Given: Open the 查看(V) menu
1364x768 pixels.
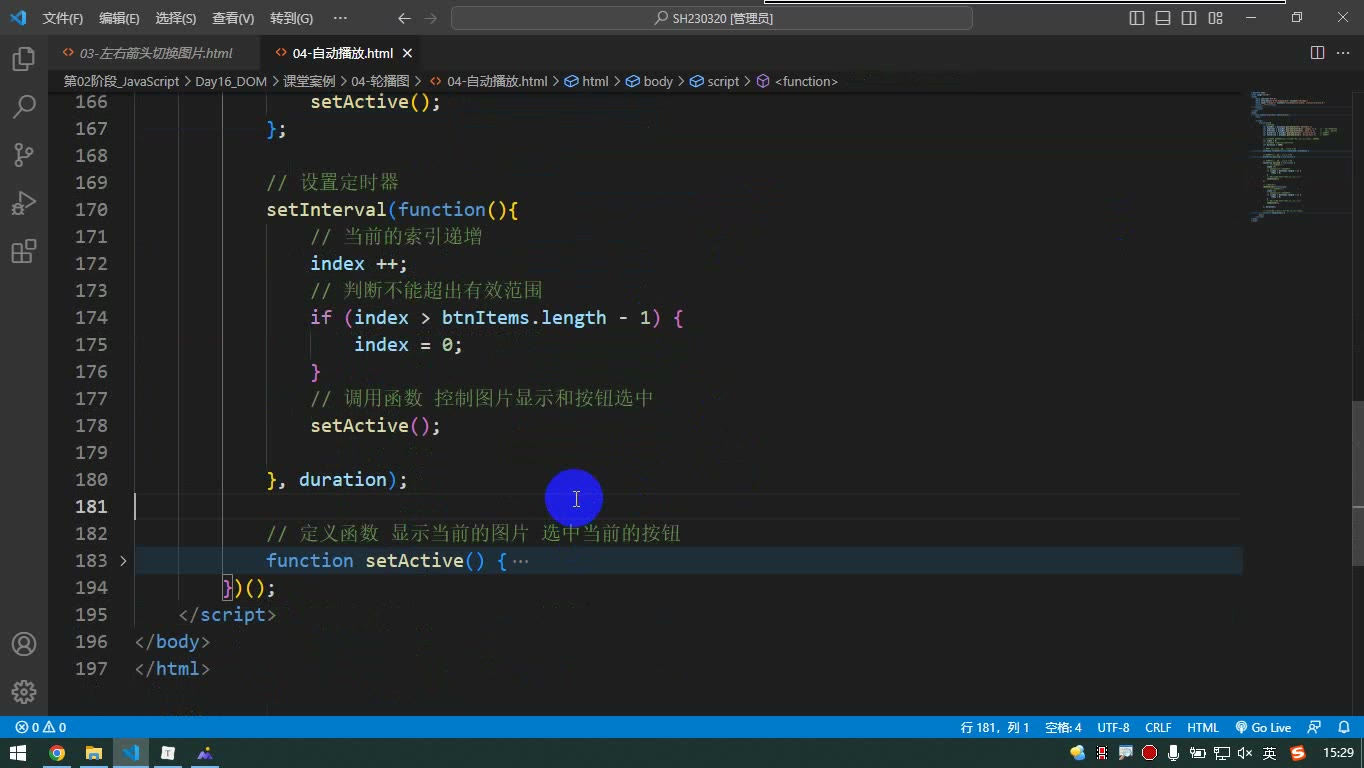Looking at the screenshot, I should coord(233,18).
